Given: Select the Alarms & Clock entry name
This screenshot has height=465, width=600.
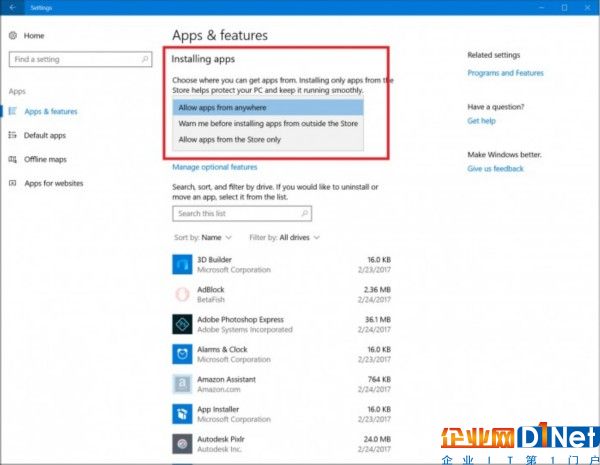Looking at the screenshot, I should [222, 349].
